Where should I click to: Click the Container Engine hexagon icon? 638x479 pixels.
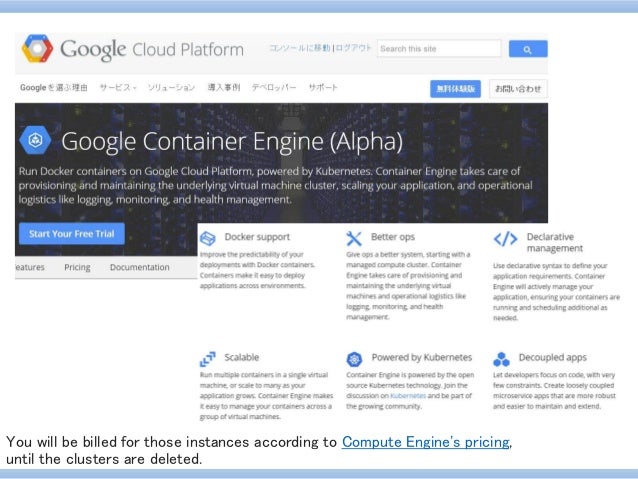pos(35,140)
